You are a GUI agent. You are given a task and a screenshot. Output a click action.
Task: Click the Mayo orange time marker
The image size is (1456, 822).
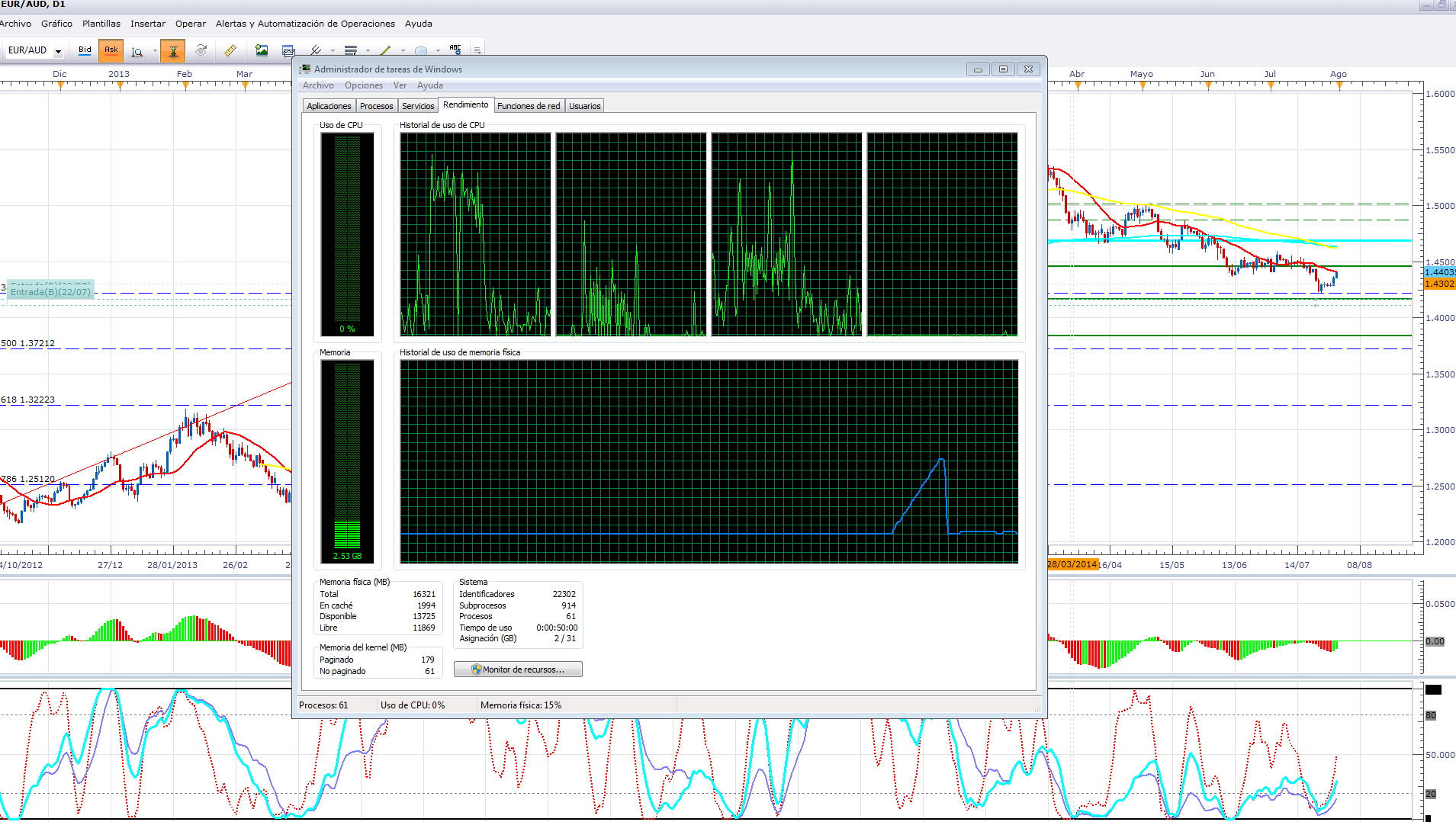[x=1143, y=85]
